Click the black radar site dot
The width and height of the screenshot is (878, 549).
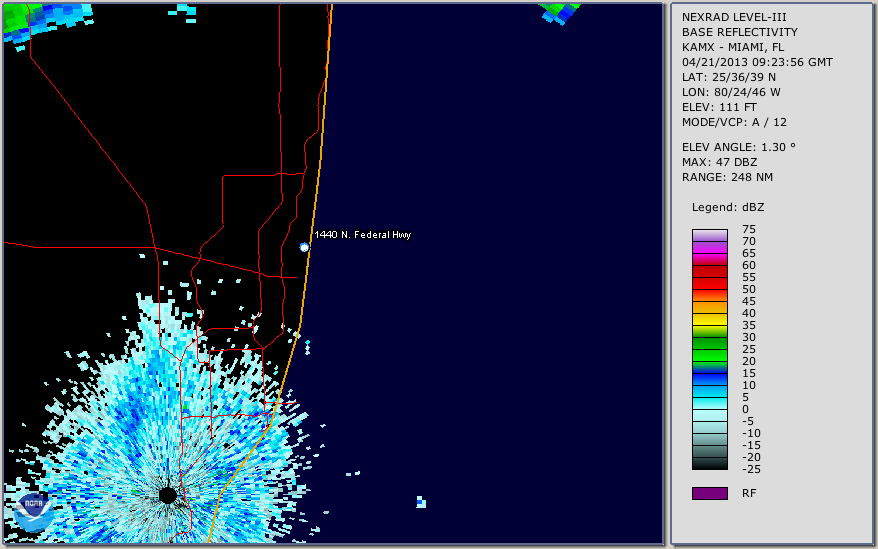(167, 495)
